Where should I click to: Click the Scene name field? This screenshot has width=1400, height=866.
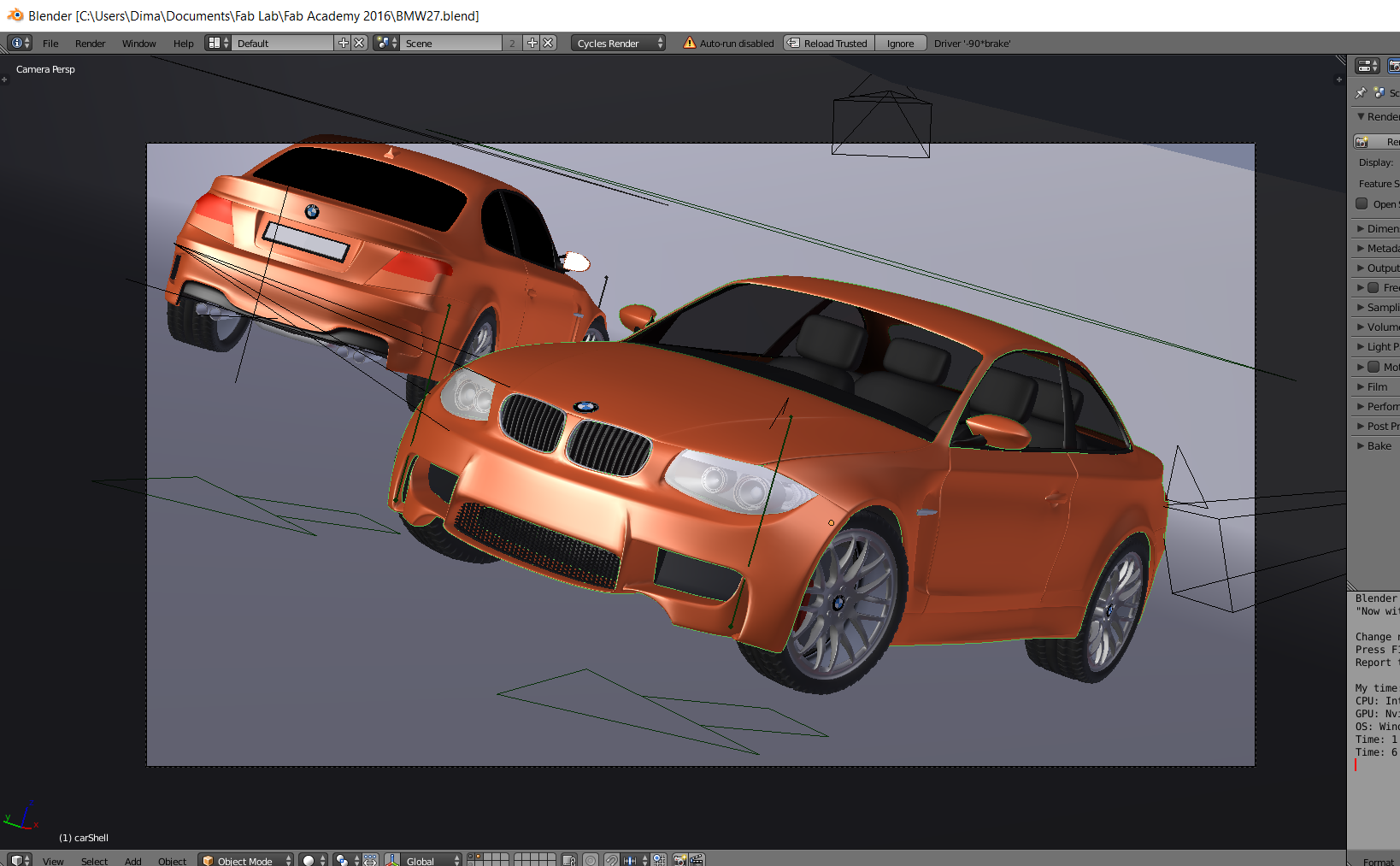(x=451, y=43)
